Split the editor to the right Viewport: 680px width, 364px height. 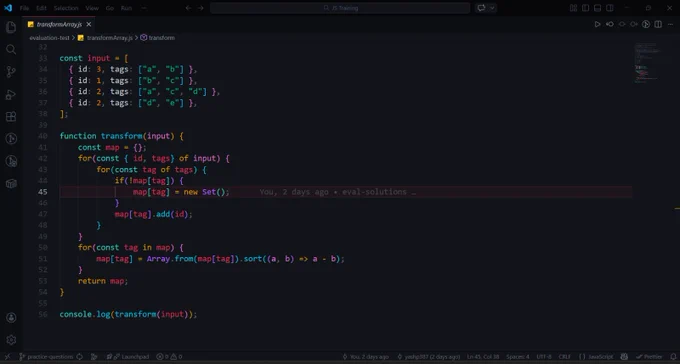pyautogui.click(x=658, y=24)
